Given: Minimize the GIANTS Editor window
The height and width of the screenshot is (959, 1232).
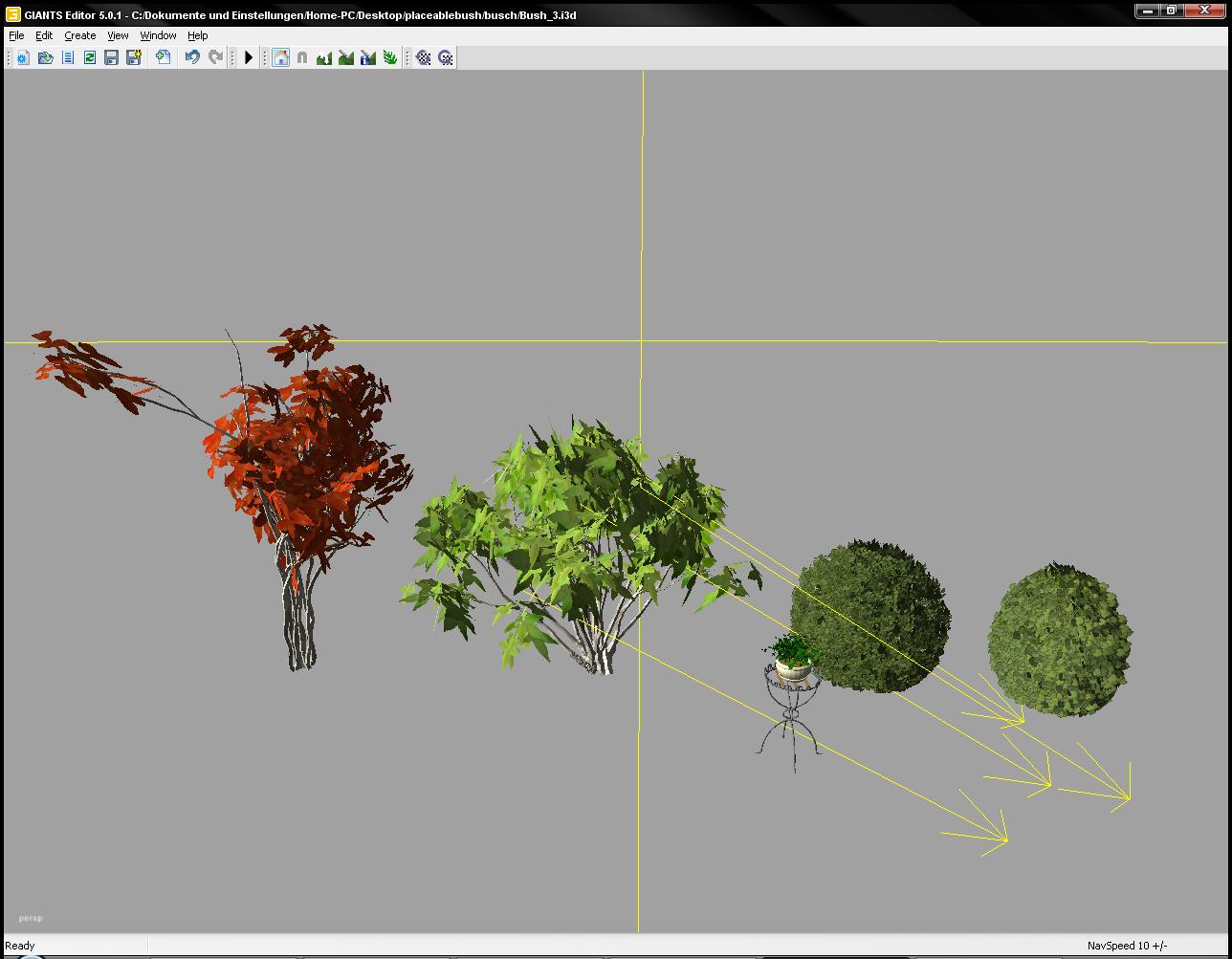Looking at the screenshot, I should tap(1148, 11).
